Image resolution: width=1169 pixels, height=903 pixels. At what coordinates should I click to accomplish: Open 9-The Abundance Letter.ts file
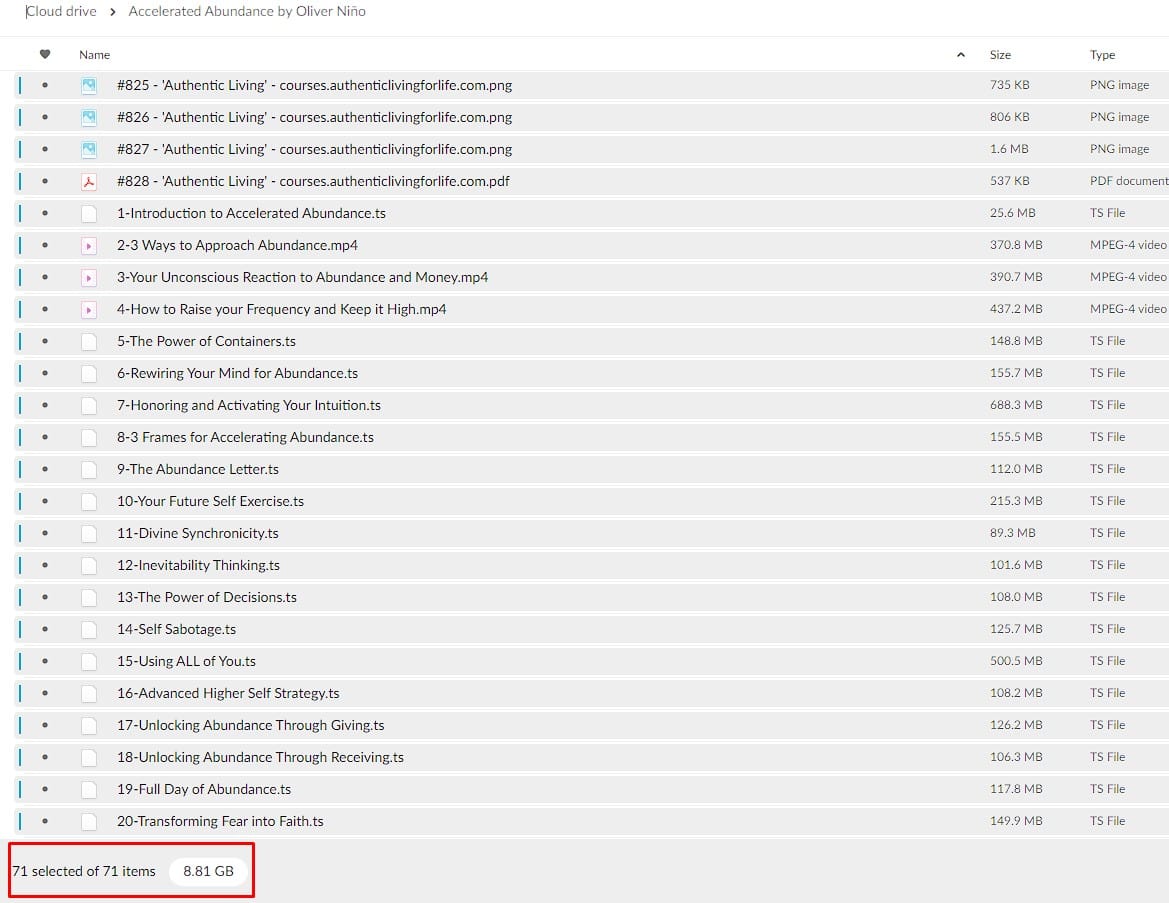198,469
